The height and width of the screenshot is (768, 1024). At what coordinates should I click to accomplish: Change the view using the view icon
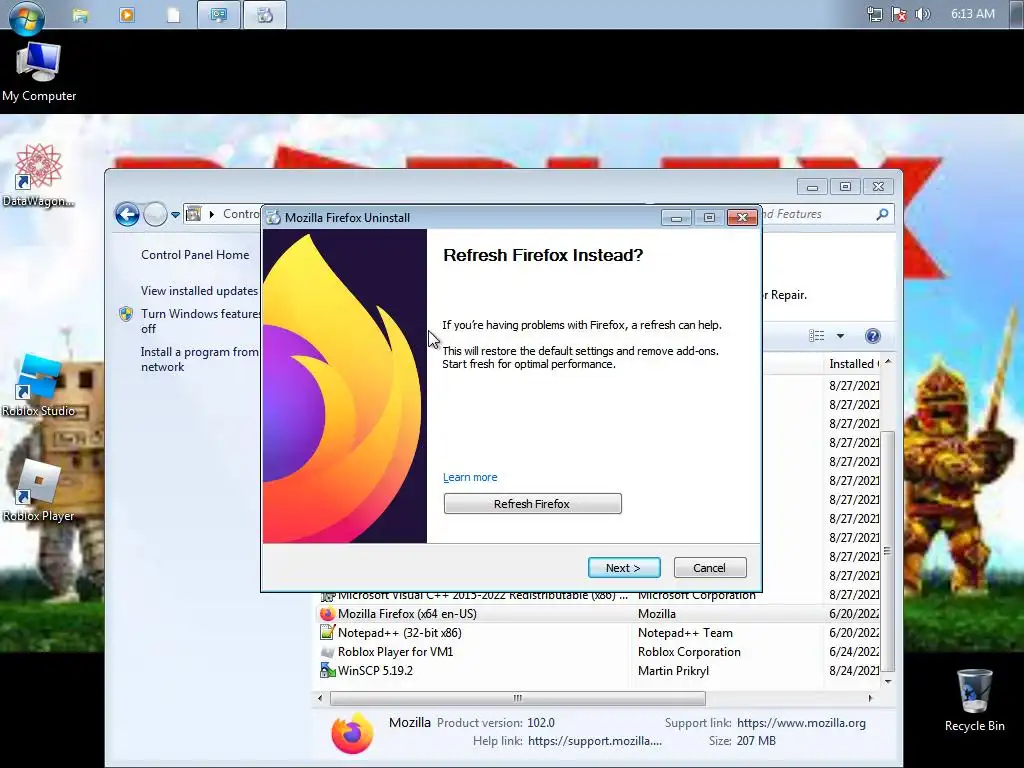coord(816,336)
